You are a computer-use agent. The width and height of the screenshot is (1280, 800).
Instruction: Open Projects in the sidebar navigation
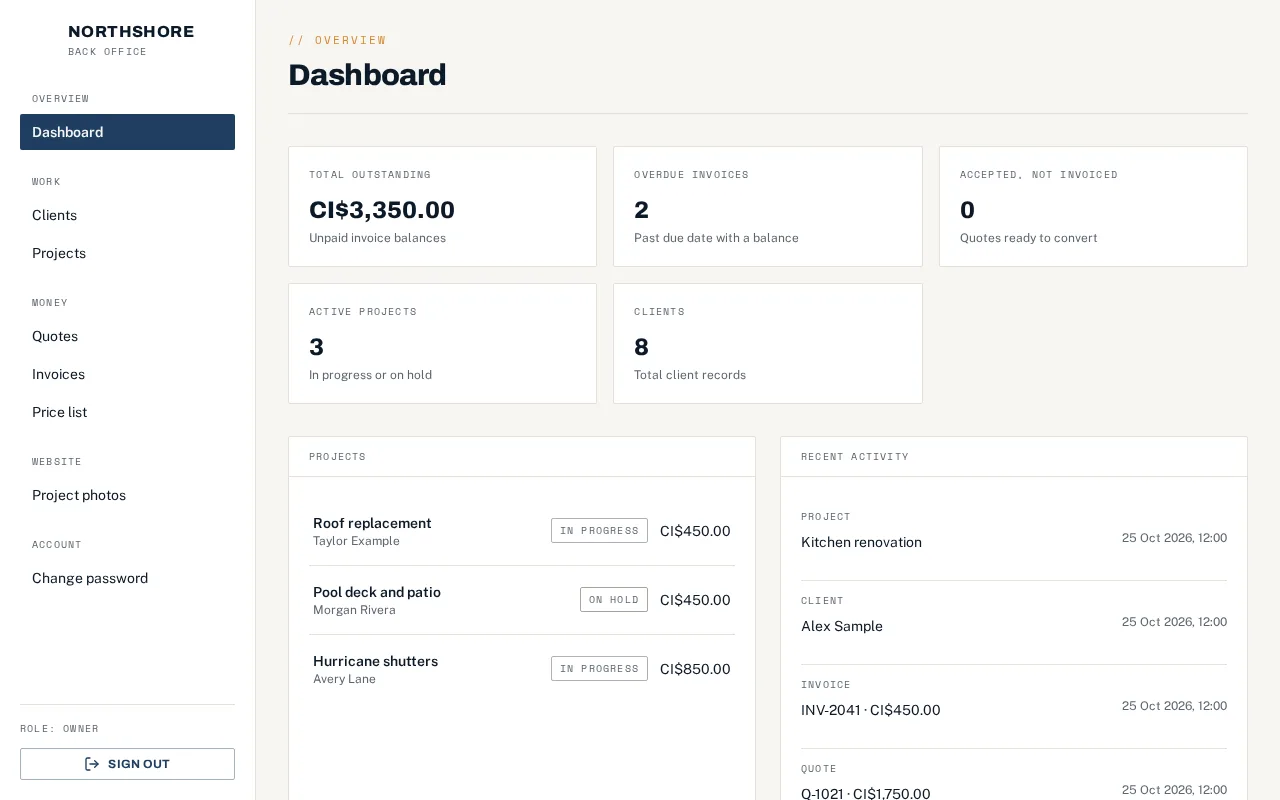(x=127, y=253)
